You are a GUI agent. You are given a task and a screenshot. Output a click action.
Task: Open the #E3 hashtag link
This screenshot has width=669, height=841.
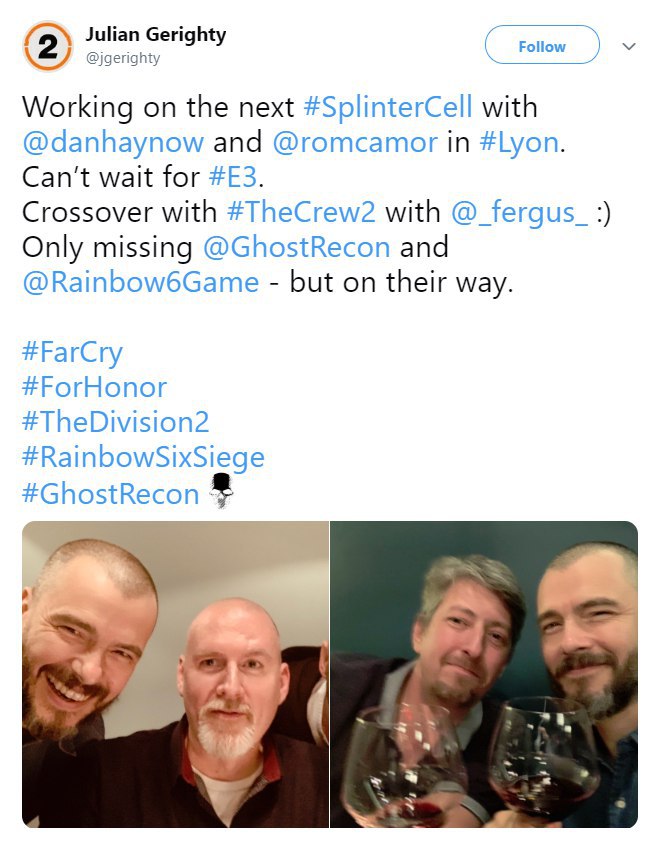tap(233, 177)
